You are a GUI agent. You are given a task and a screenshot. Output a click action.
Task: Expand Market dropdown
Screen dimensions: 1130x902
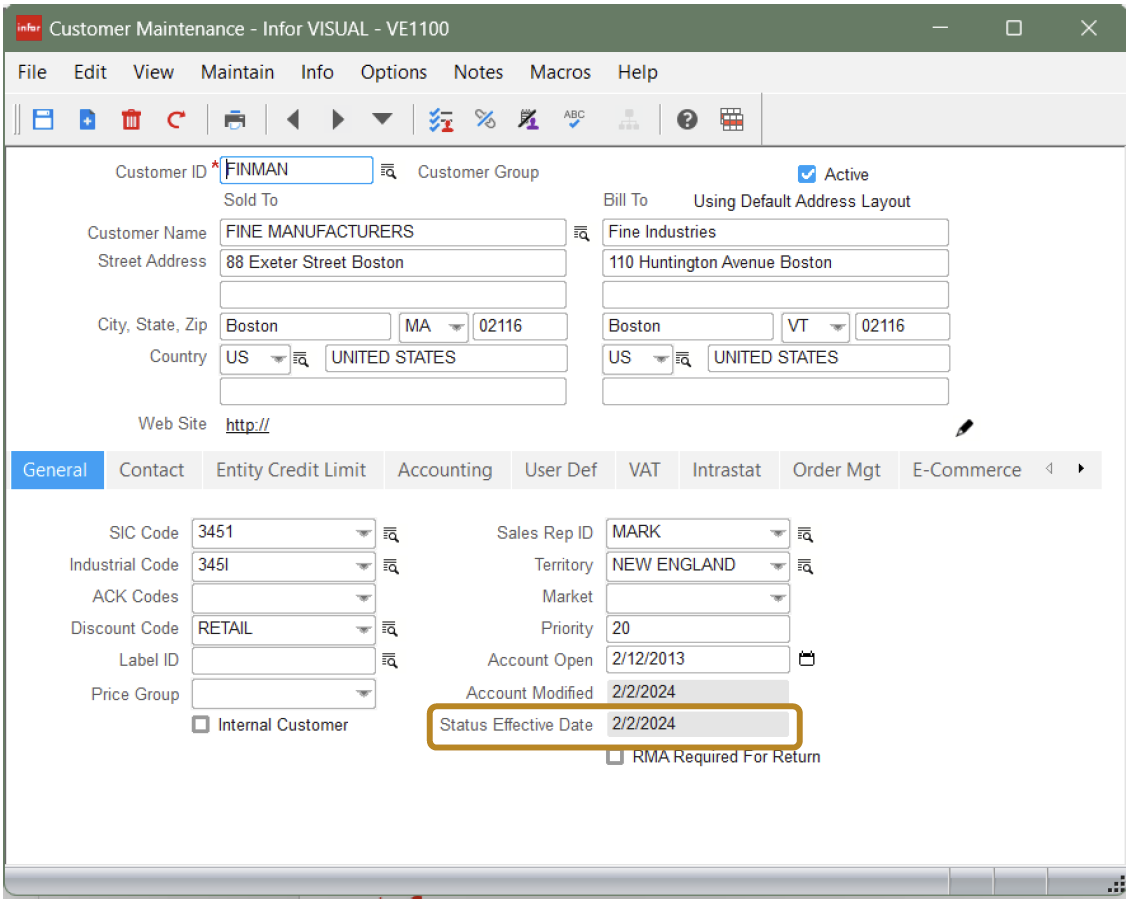(777, 598)
